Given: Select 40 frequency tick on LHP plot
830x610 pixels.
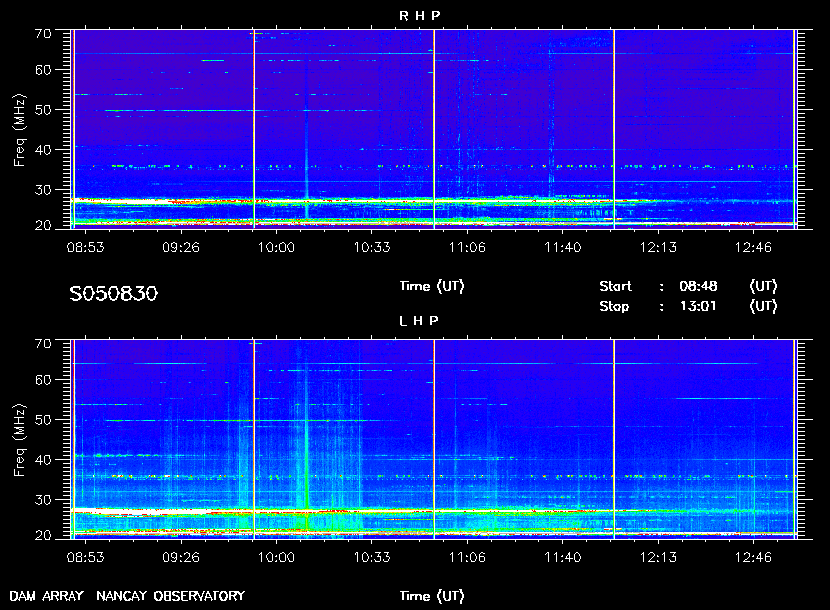Looking at the screenshot, I should click(x=43, y=460).
